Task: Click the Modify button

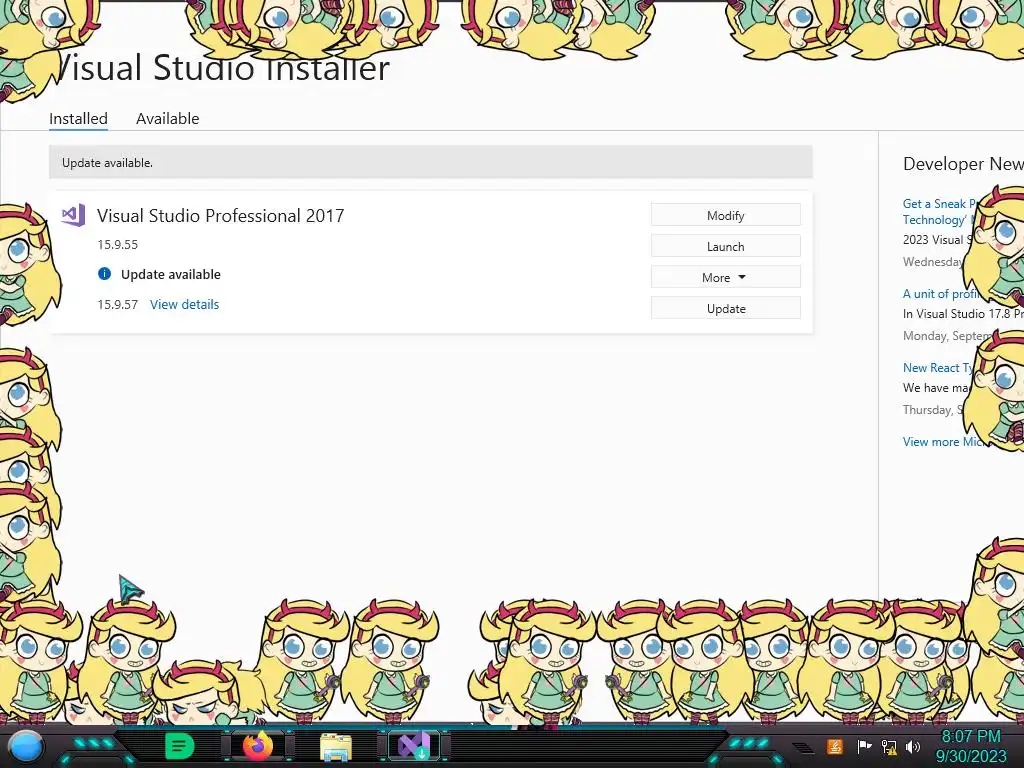Action: (726, 216)
